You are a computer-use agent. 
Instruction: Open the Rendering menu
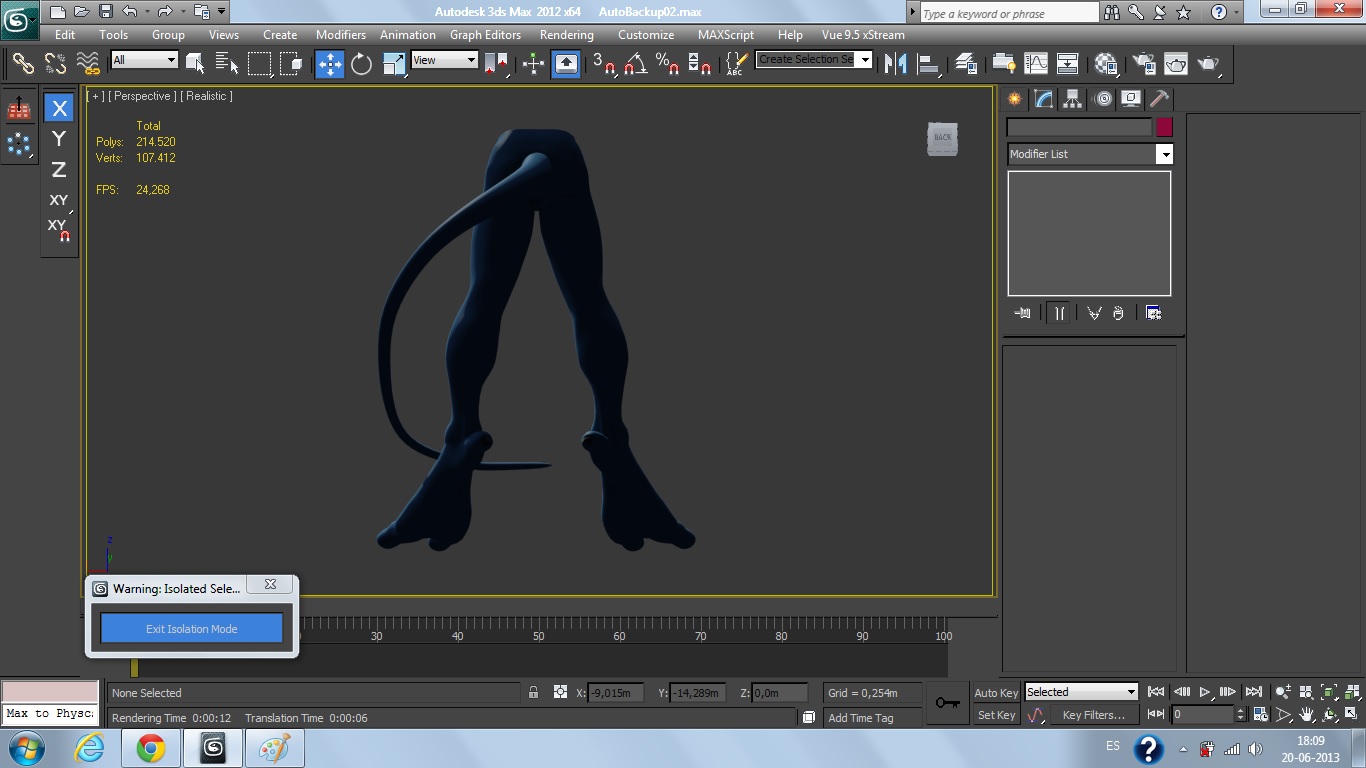tap(566, 34)
